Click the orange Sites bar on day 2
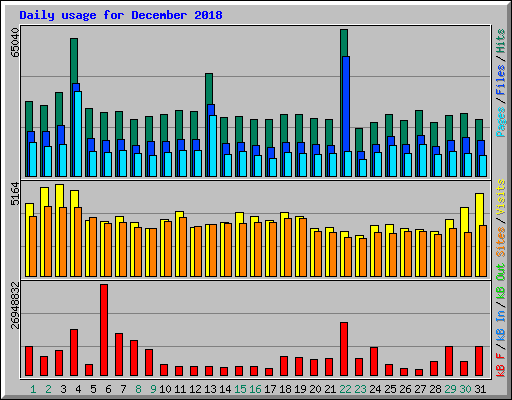This screenshot has height=400, width=512. coord(48,242)
